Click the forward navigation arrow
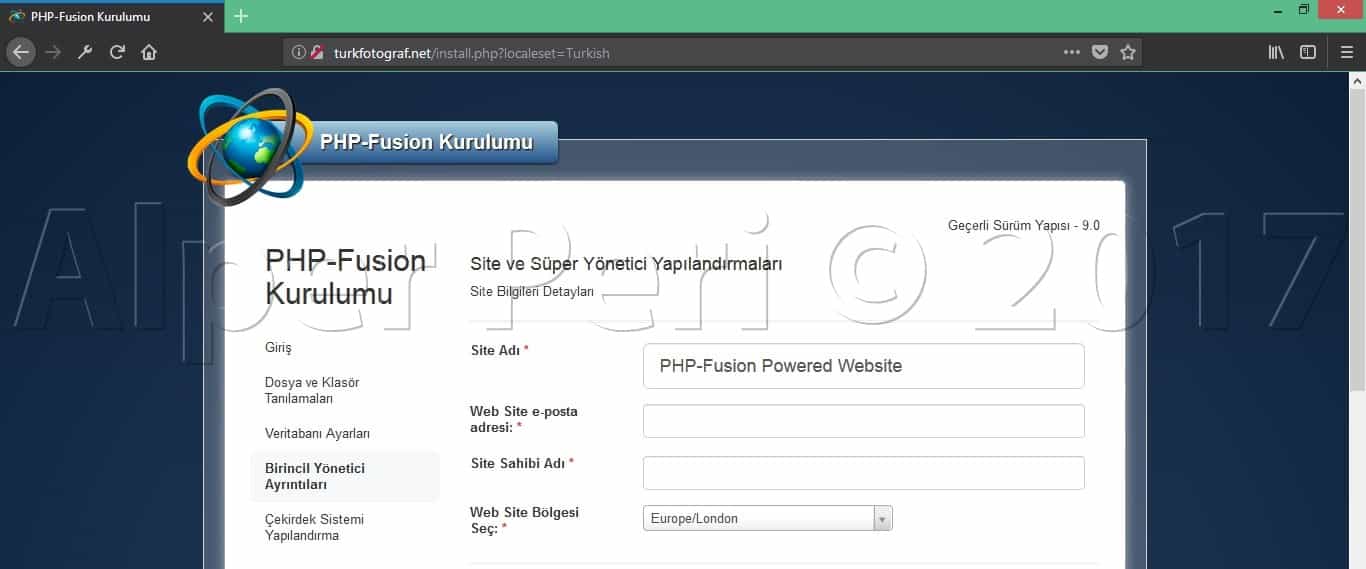 pyautogui.click(x=53, y=52)
